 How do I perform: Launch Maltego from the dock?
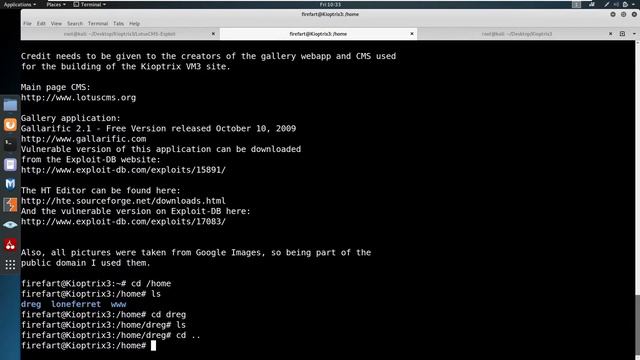tap(10, 184)
